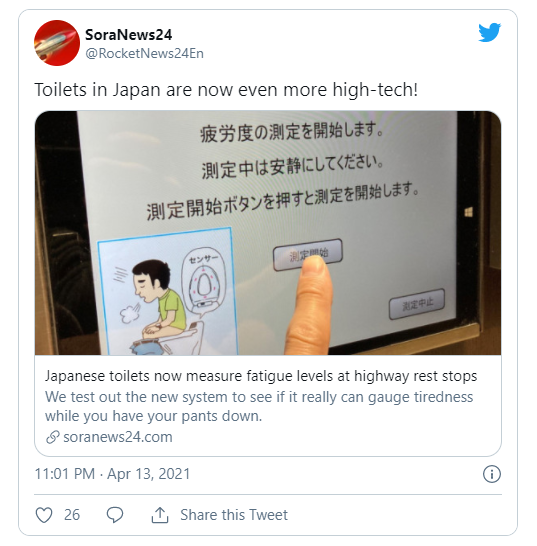This screenshot has height=546, width=537.
Task: Like the tweet with the heart icon
Action: click(x=44, y=515)
